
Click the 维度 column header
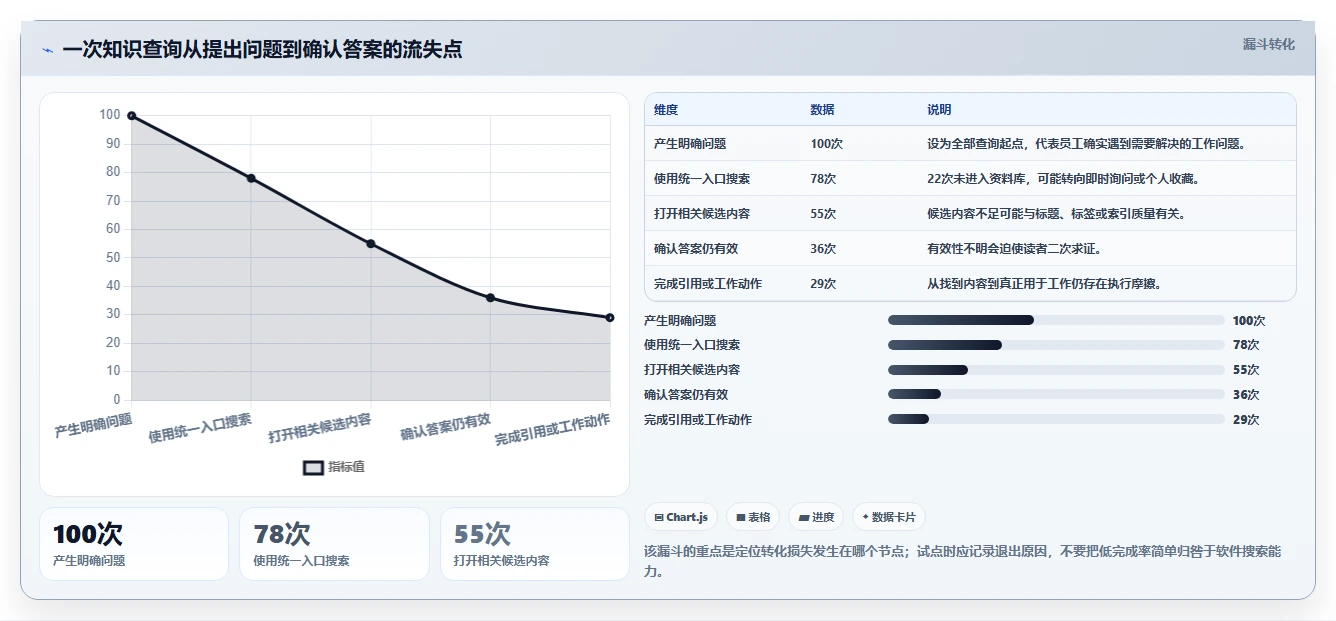(666, 110)
